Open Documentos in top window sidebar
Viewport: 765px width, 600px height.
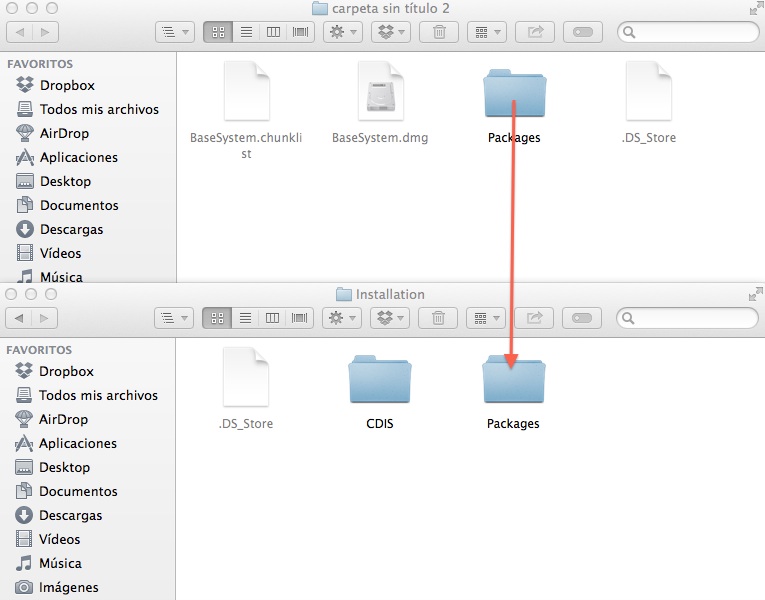coord(67,205)
